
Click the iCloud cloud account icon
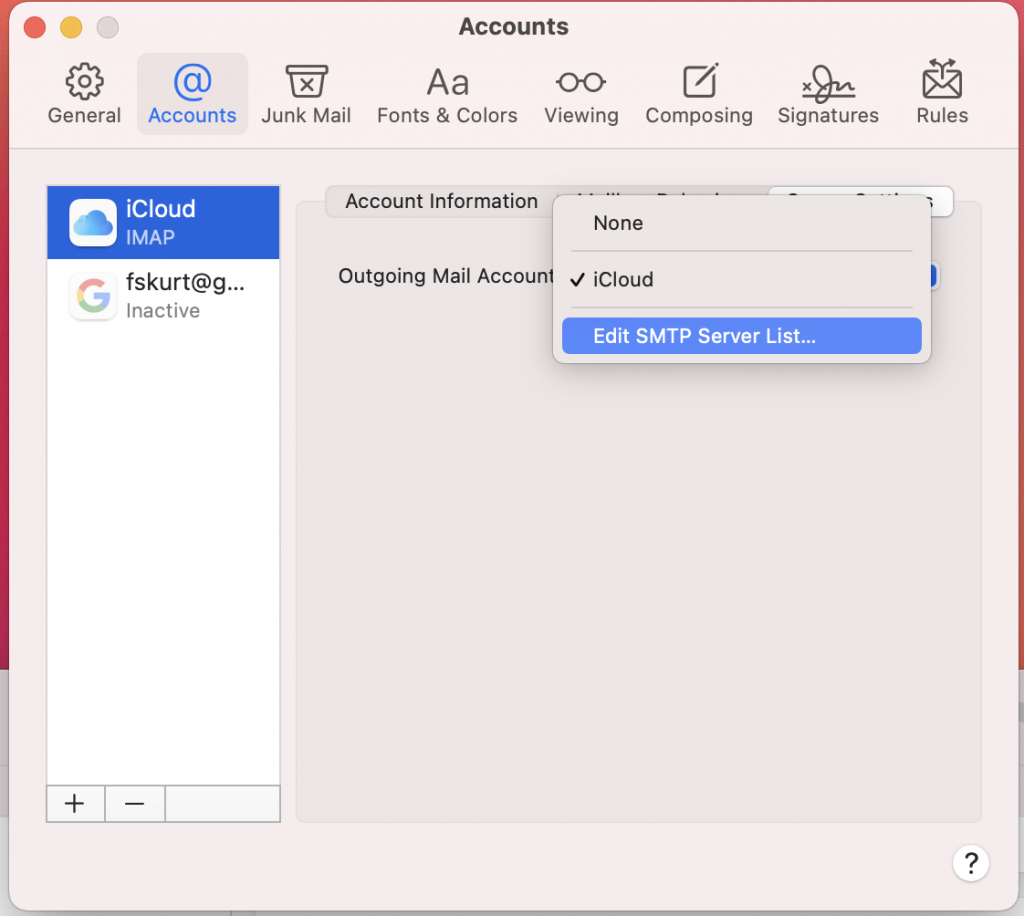93,223
